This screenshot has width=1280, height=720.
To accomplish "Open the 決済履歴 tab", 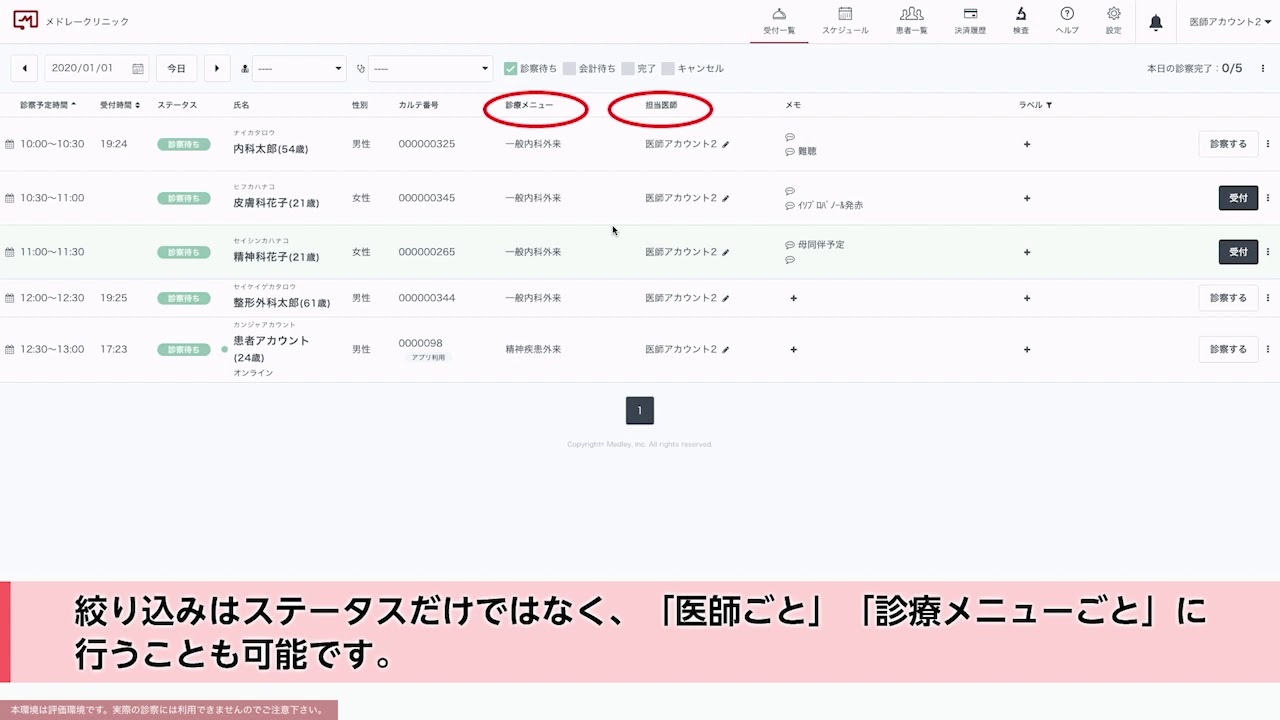I will (970, 21).
